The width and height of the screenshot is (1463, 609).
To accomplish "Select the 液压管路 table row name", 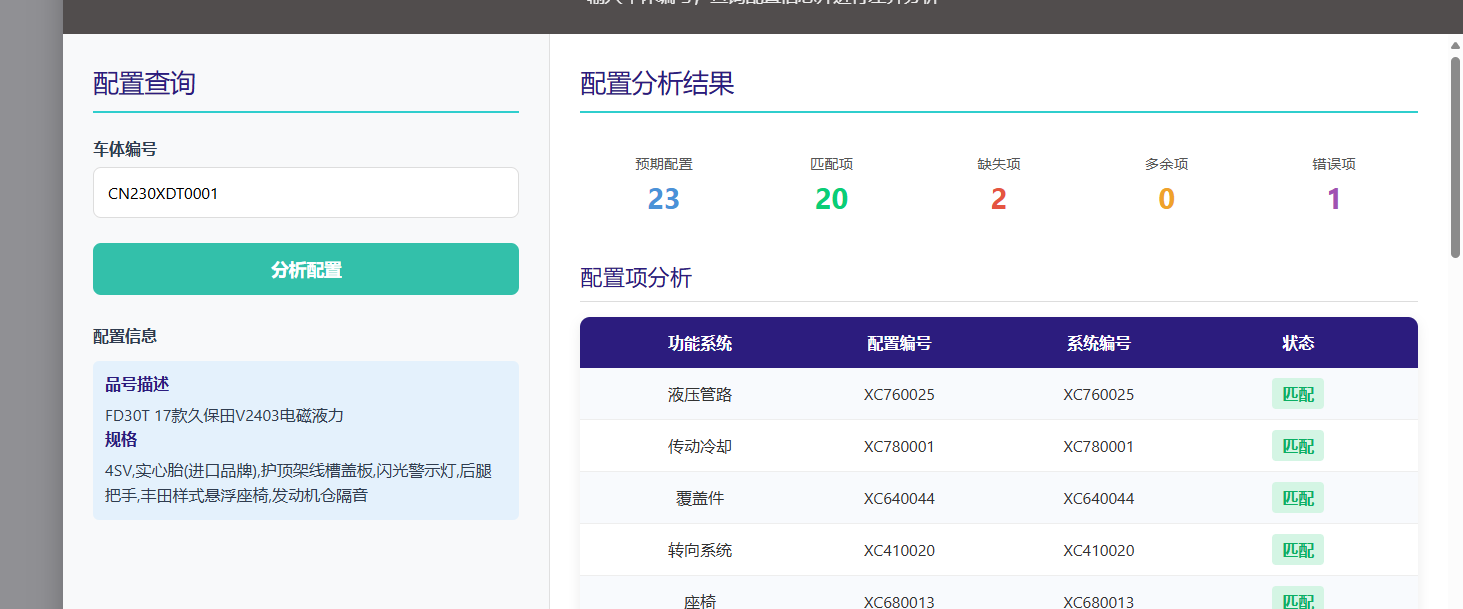I will [700, 394].
